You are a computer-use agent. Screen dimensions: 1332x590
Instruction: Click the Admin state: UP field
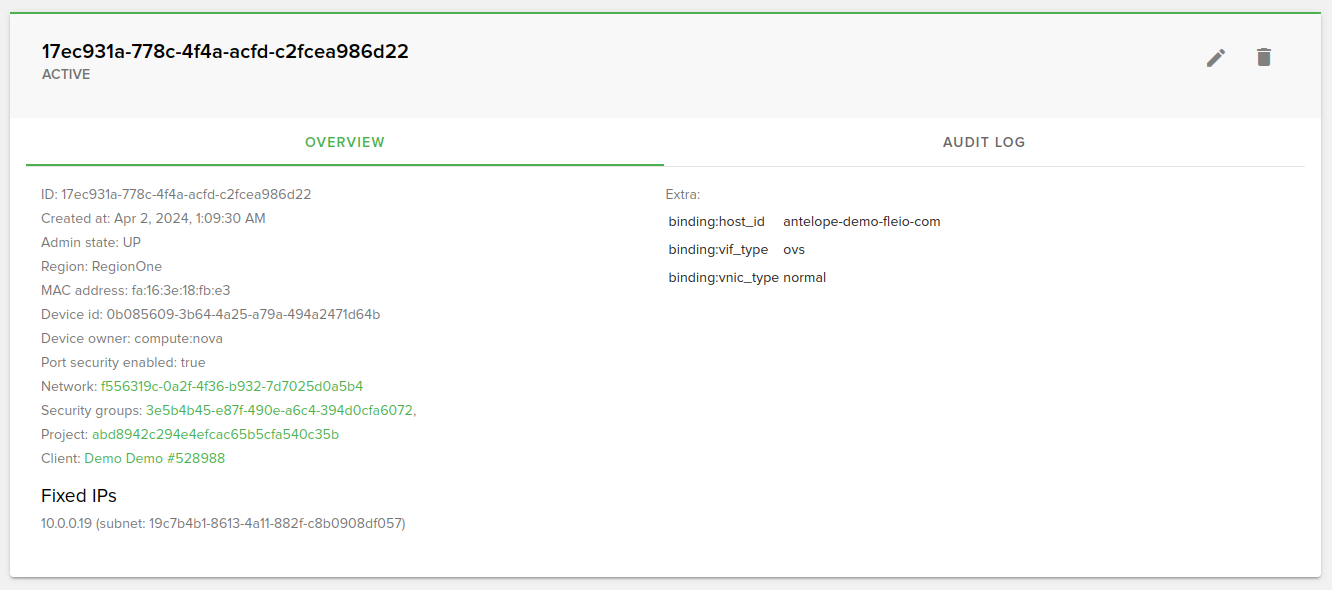89,242
